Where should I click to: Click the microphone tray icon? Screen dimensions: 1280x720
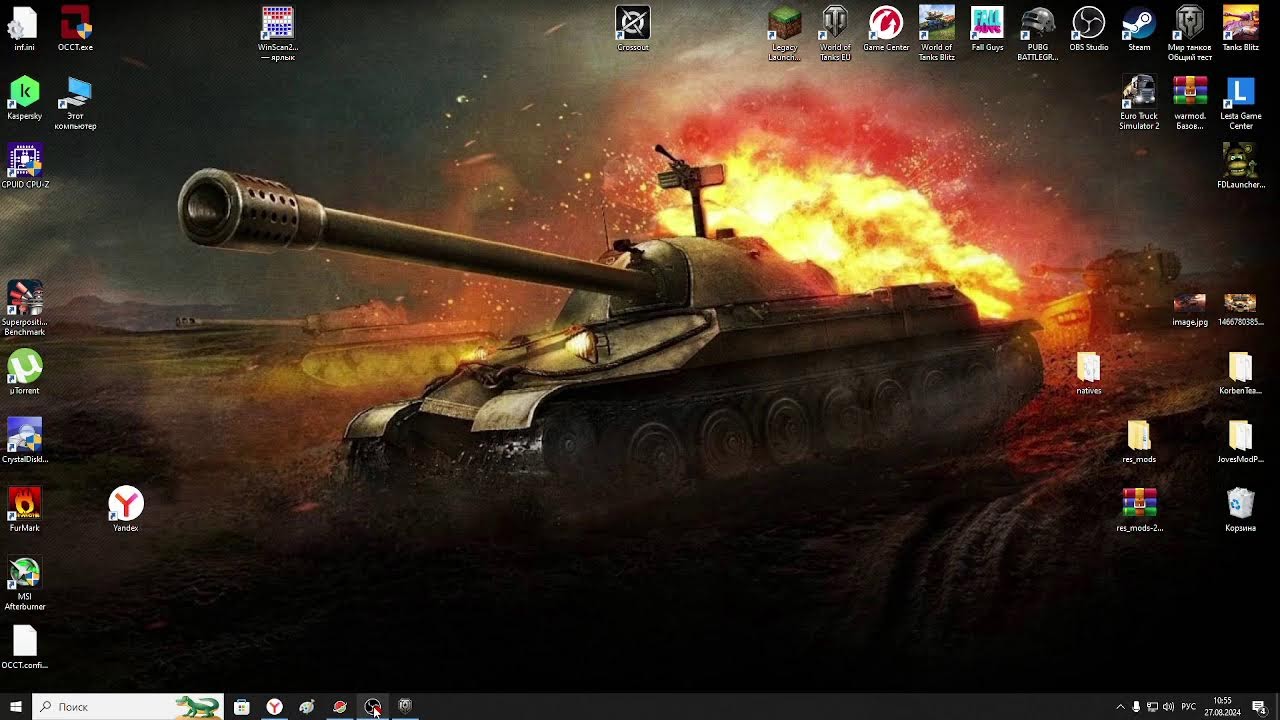click(x=1136, y=707)
